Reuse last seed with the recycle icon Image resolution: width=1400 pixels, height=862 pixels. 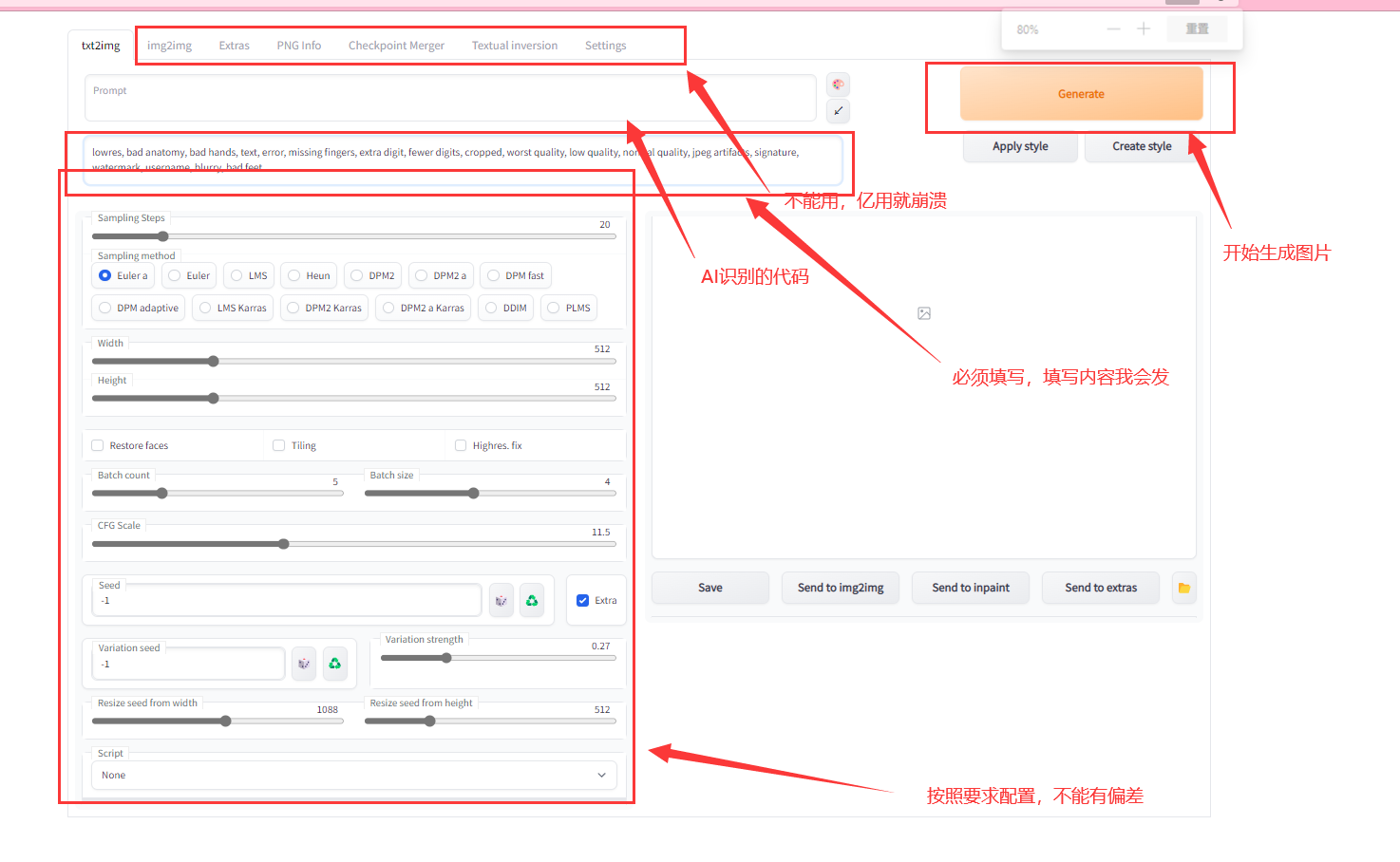[532, 601]
